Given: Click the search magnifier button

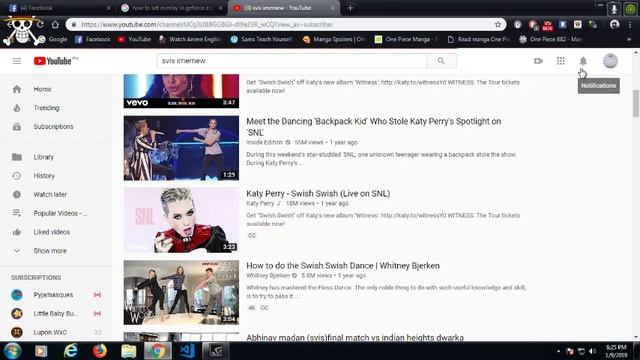Looking at the screenshot, I should click(x=441, y=61).
